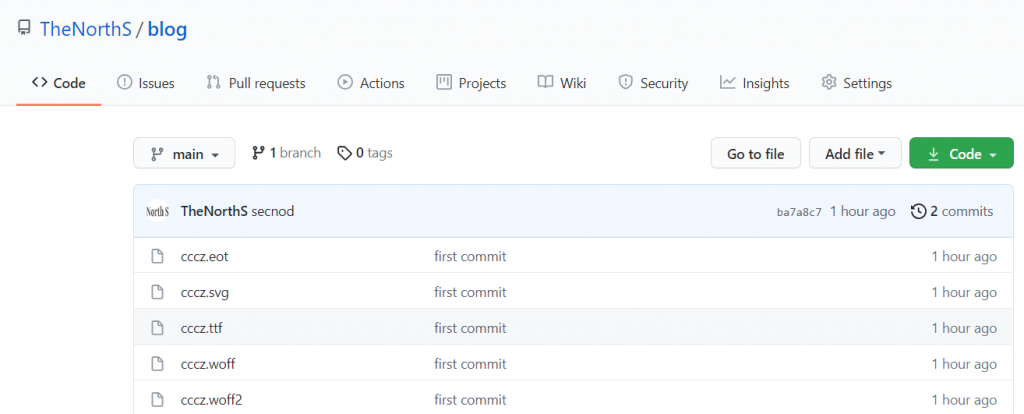Switch to the Code tab
1024x414 pixels.
point(59,83)
